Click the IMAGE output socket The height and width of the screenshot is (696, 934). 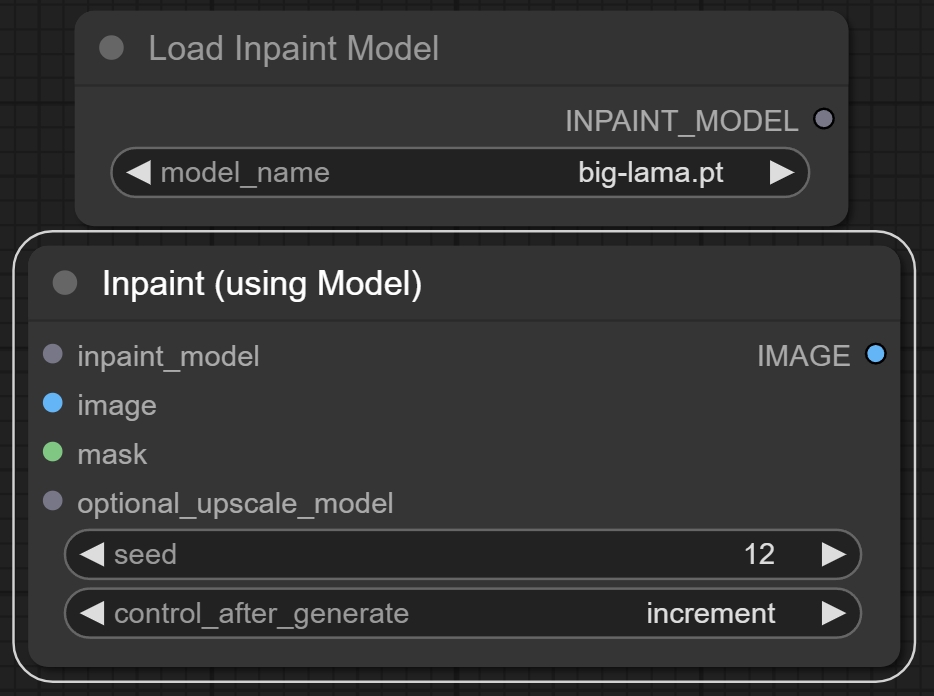[x=876, y=354]
